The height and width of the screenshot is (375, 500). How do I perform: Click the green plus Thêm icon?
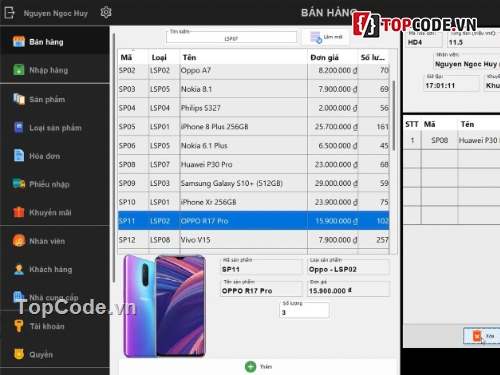(250, 367)
